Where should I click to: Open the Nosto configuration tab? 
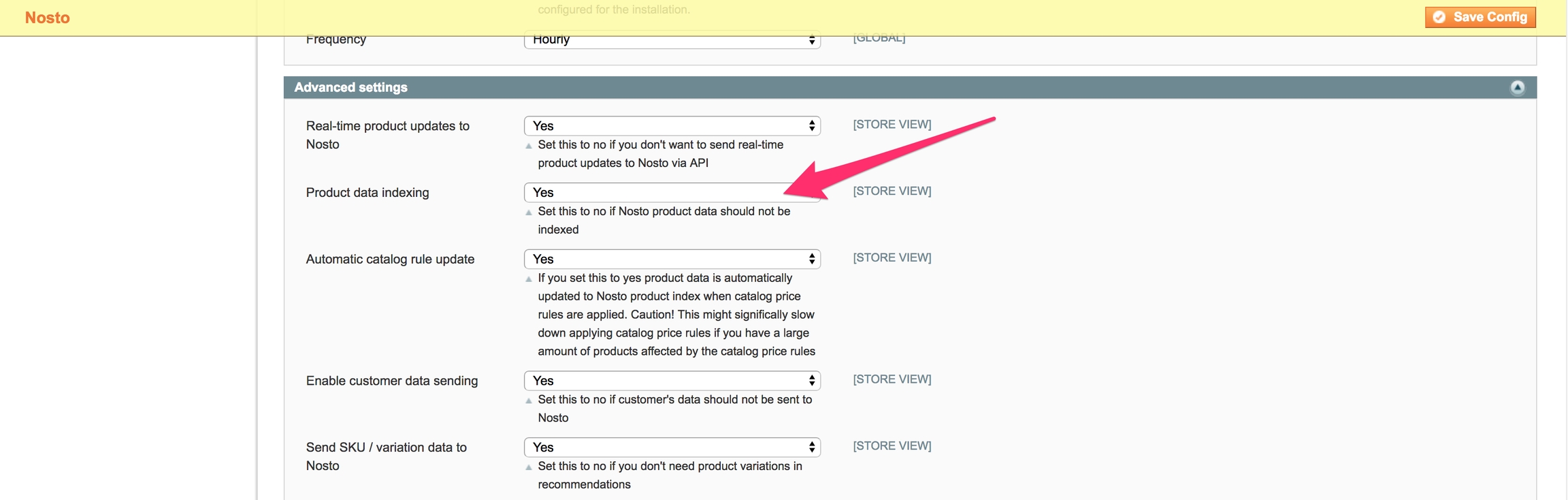pyautogui.click(x=48, y=18)
